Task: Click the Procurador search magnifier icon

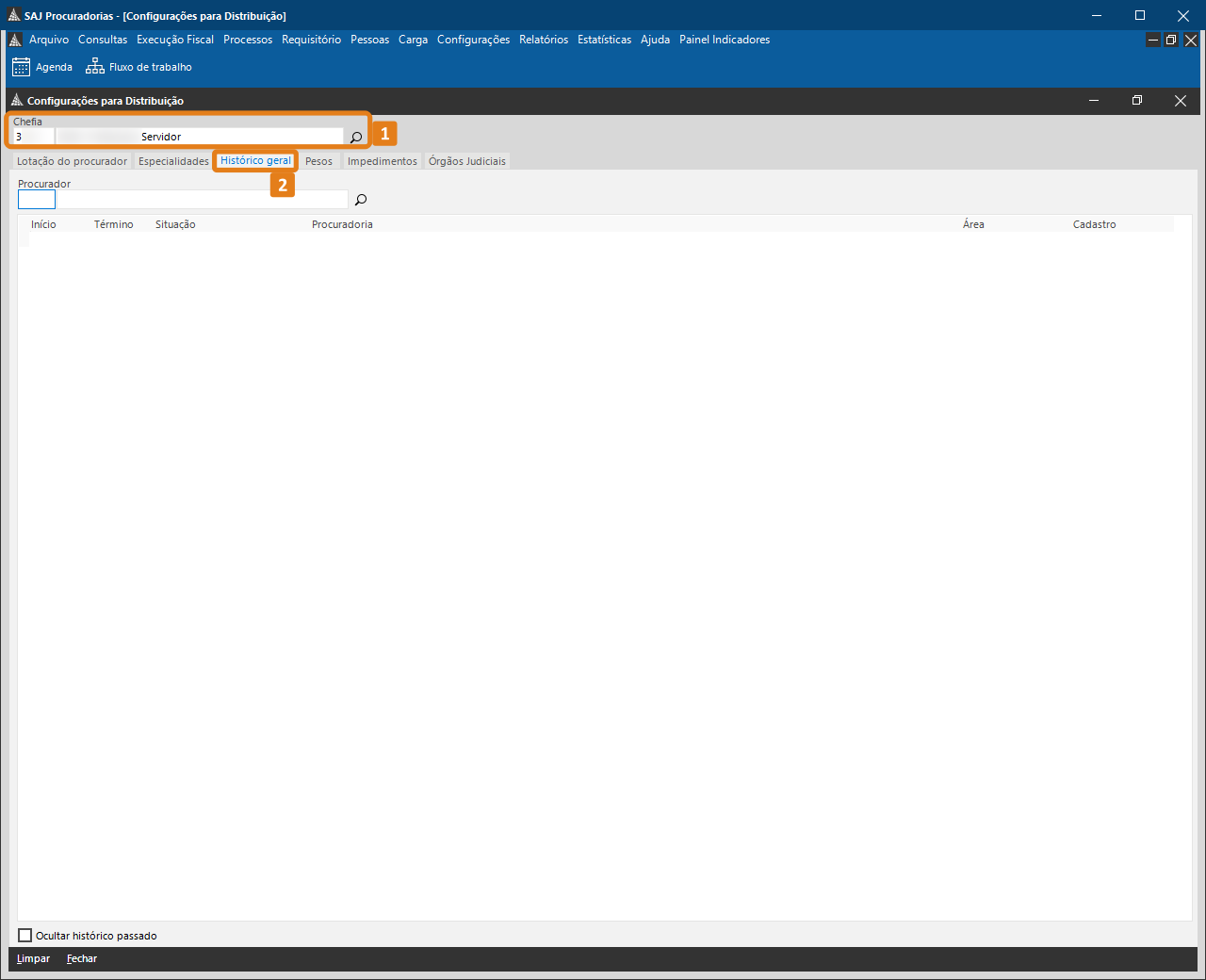Action: pos(360,200)
